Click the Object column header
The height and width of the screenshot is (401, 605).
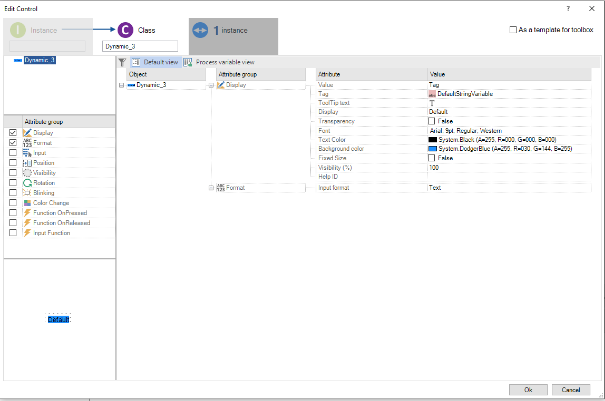166,74
